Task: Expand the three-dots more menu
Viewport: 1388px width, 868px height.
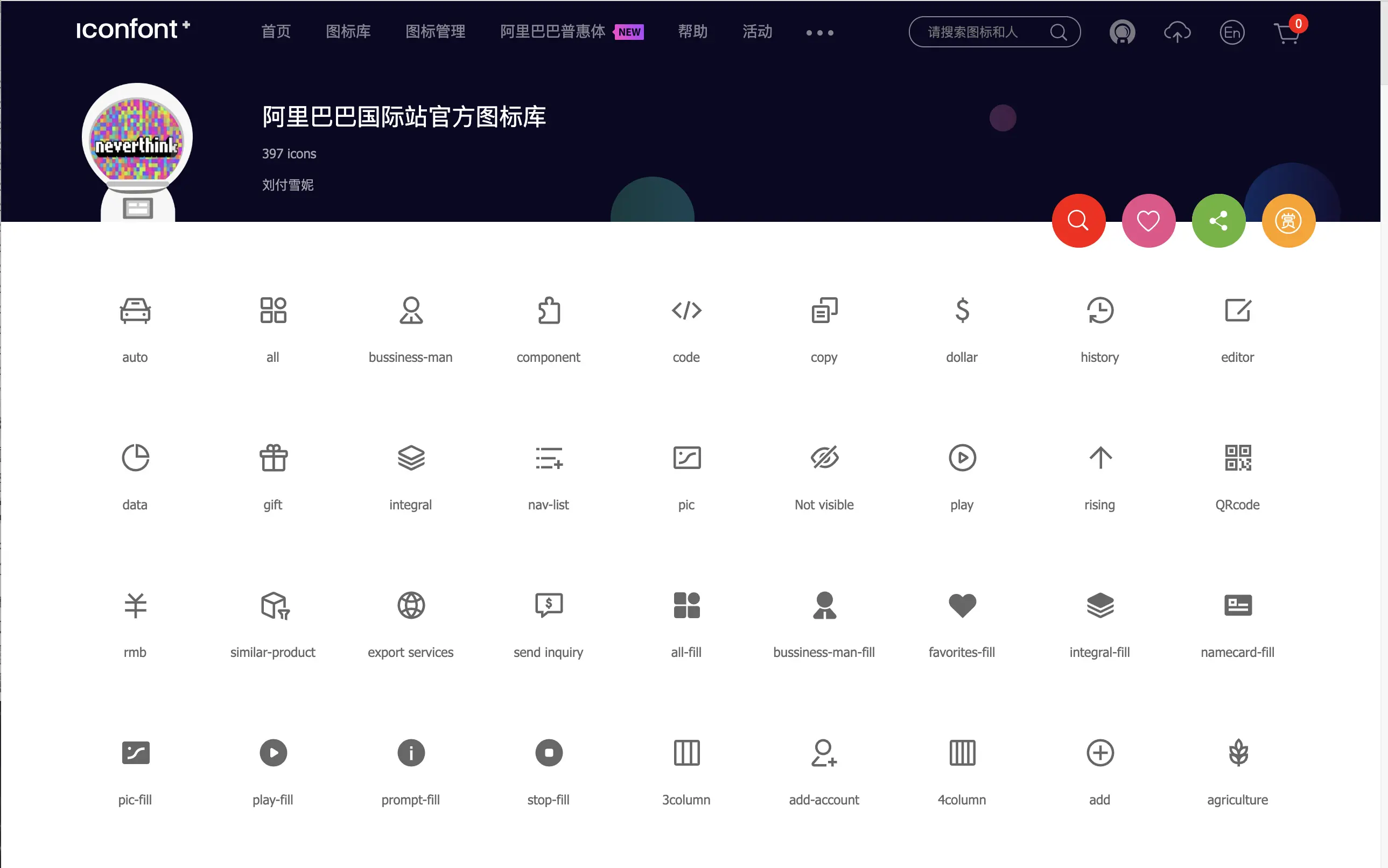Action: 819,33
